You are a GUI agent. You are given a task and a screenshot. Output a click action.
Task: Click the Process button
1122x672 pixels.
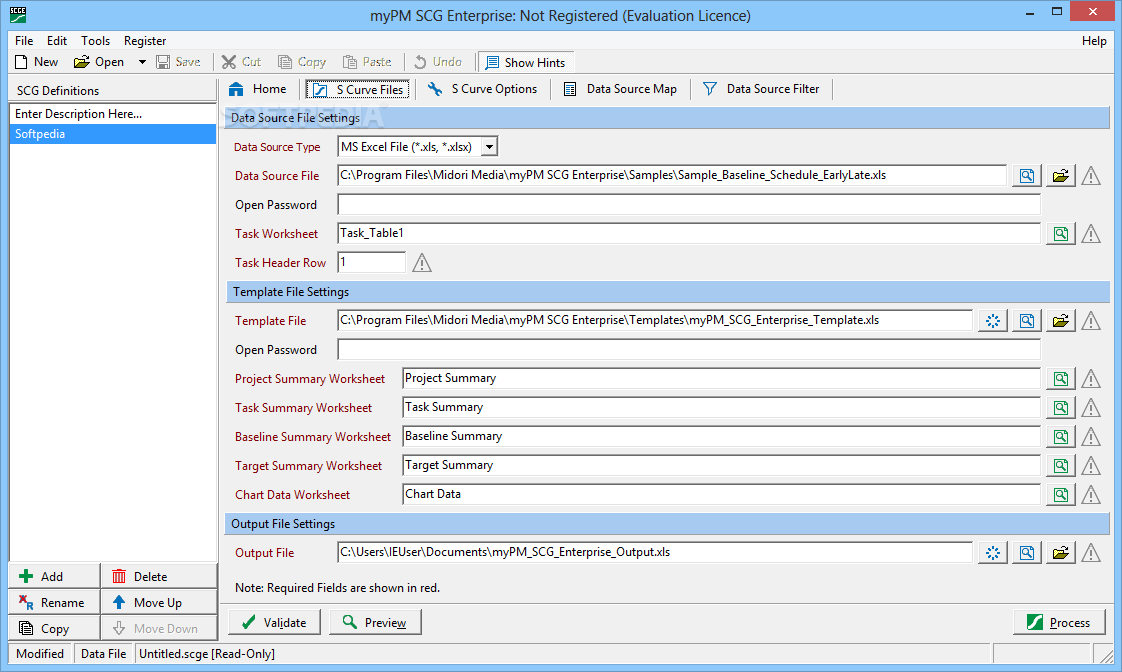1059,623
